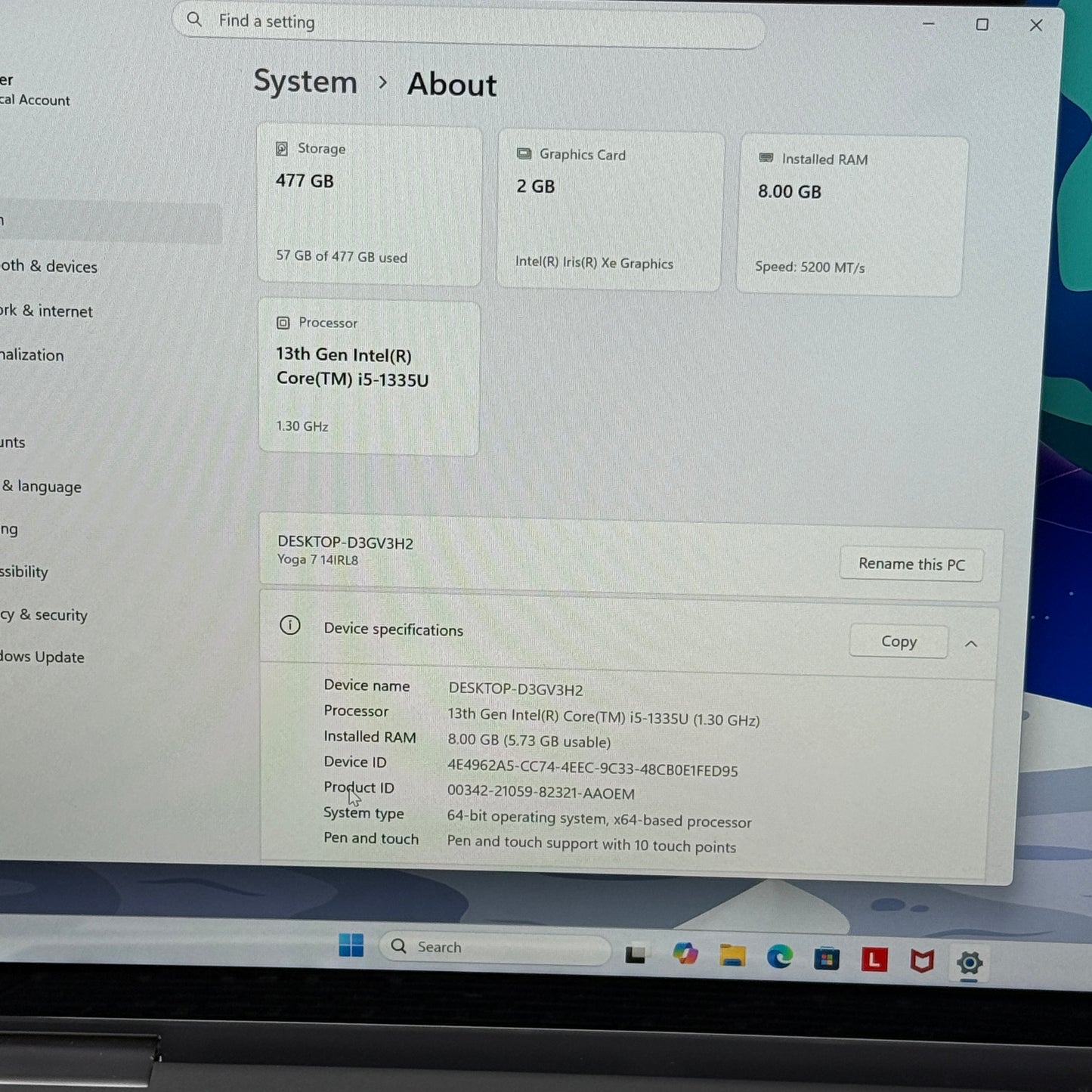Launch Microsoft Edge from the taskbar
The image size is (1092, 1092).
[780, 957]
